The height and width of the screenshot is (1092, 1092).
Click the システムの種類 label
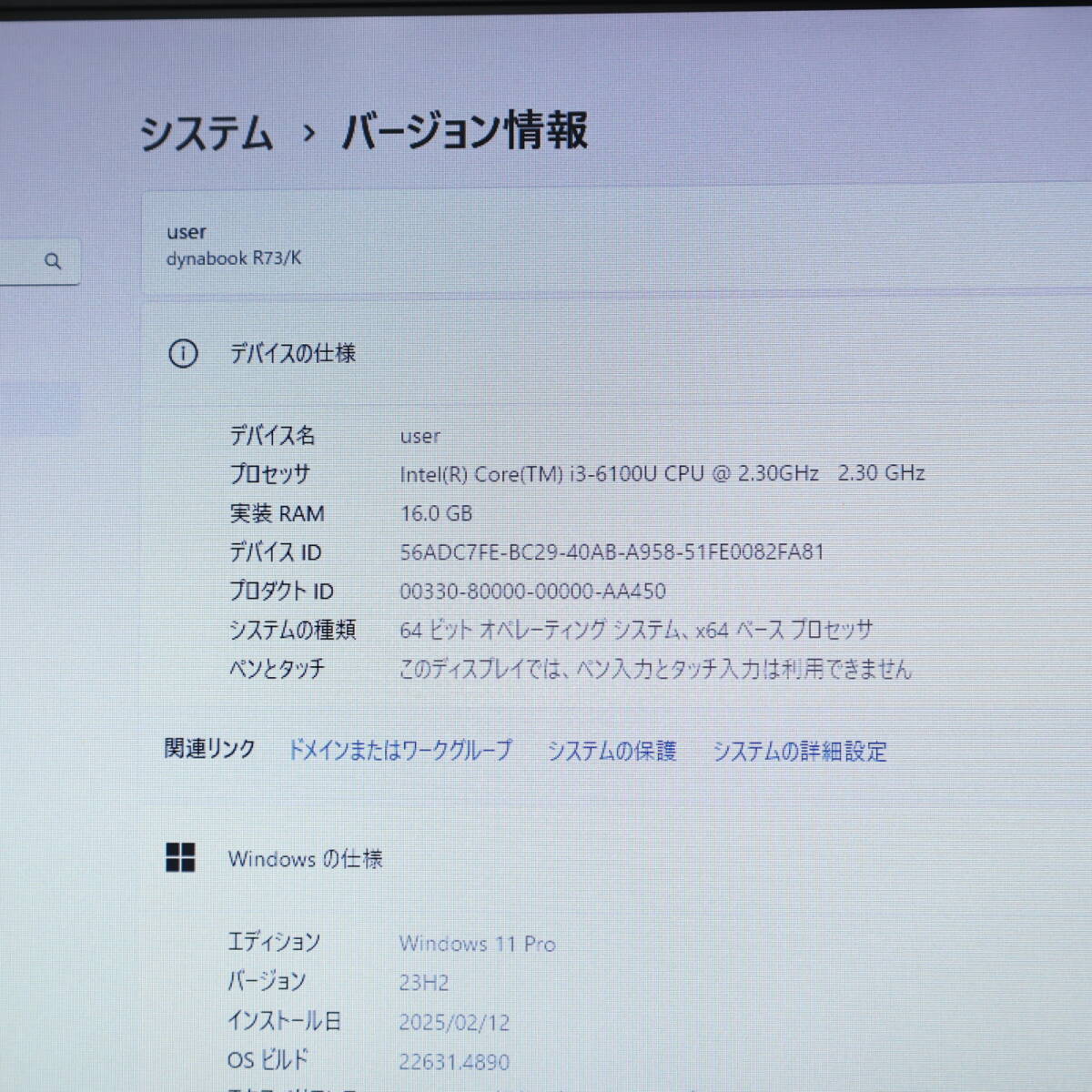[292, 629]
